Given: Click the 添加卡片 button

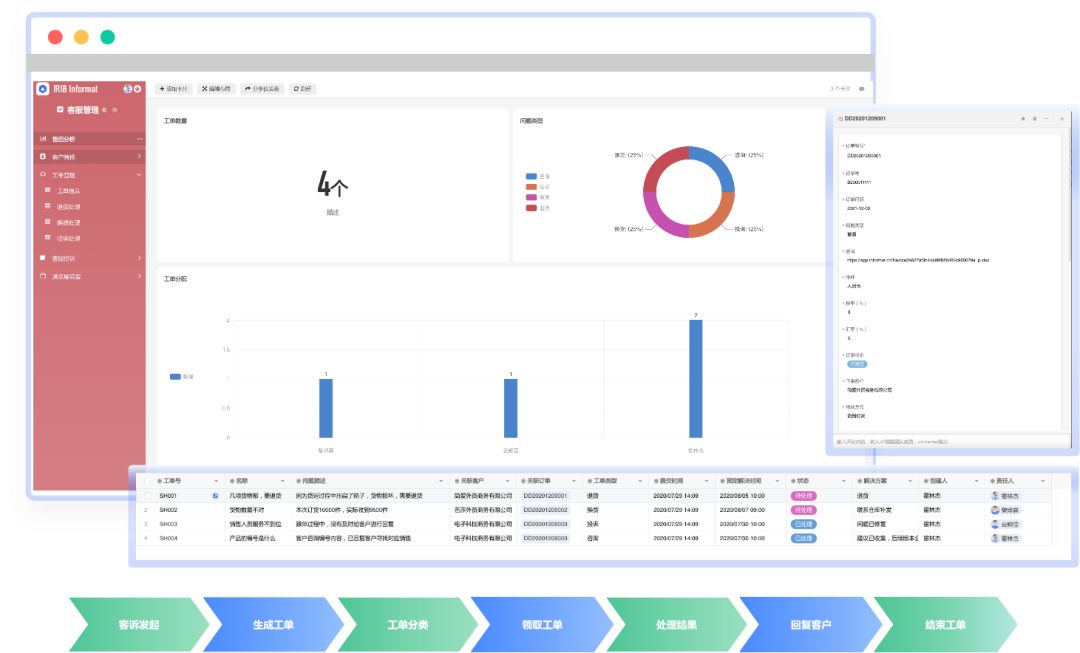Looking at the screenshot, I should 174,89.
